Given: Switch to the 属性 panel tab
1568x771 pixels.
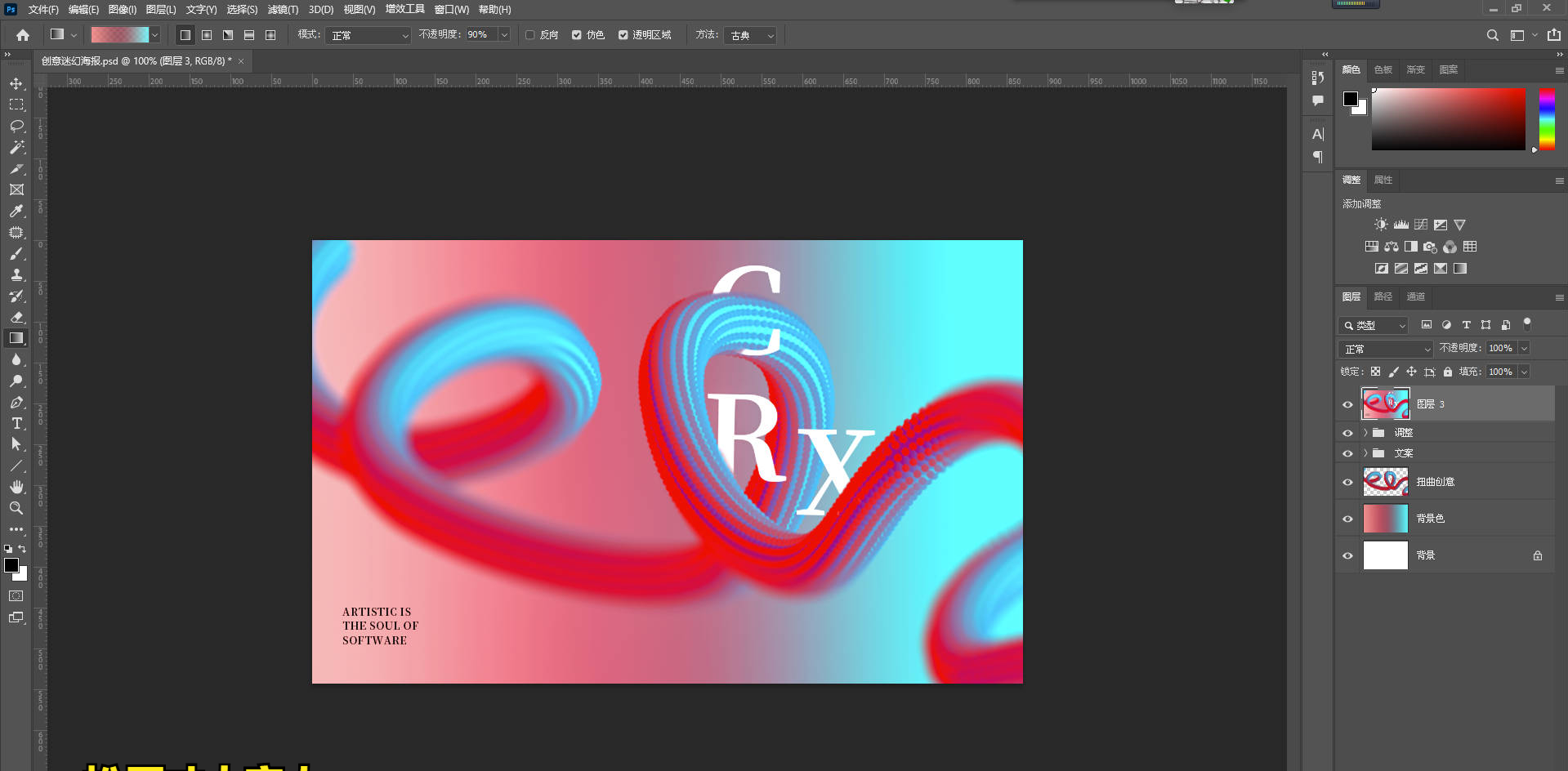Looking at the screenshot, I should 1383,180.
